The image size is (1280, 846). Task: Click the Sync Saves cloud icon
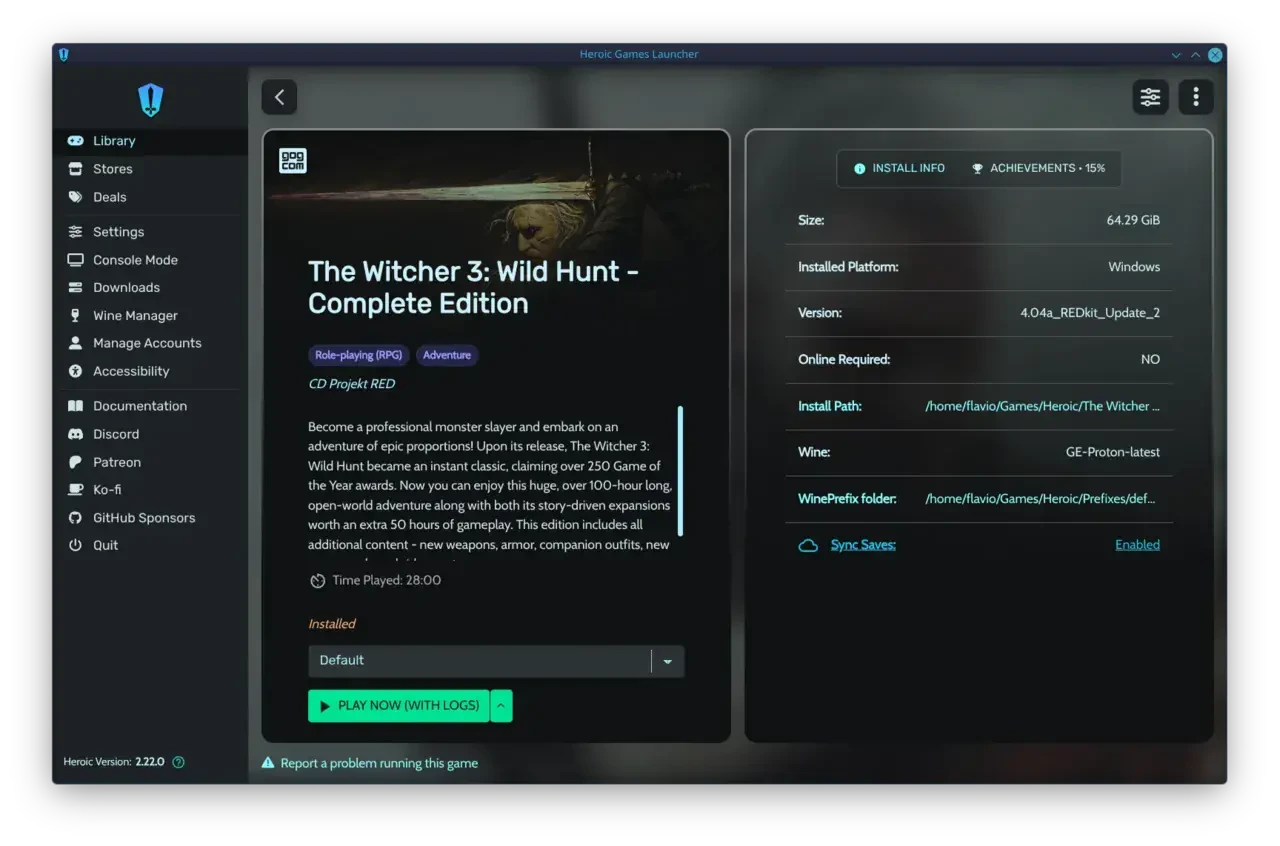point(808,545)
